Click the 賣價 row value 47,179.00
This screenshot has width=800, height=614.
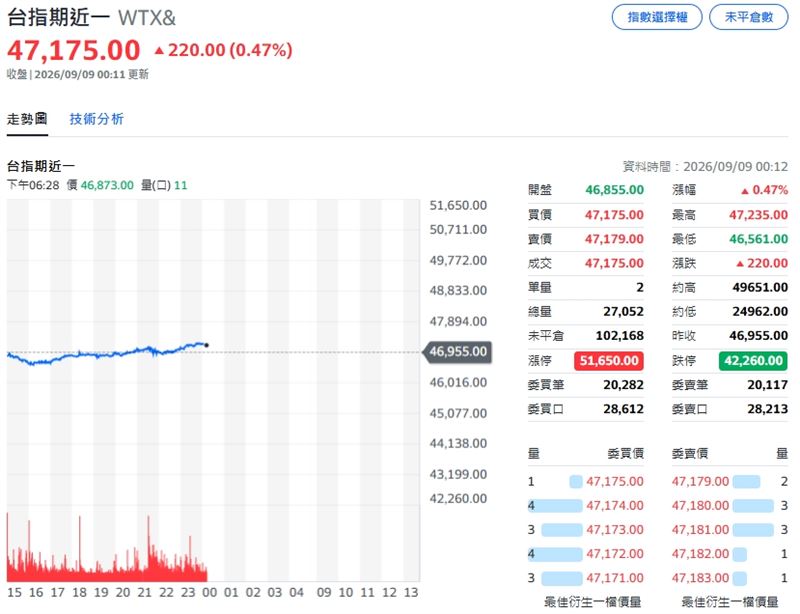coord(614,239)
